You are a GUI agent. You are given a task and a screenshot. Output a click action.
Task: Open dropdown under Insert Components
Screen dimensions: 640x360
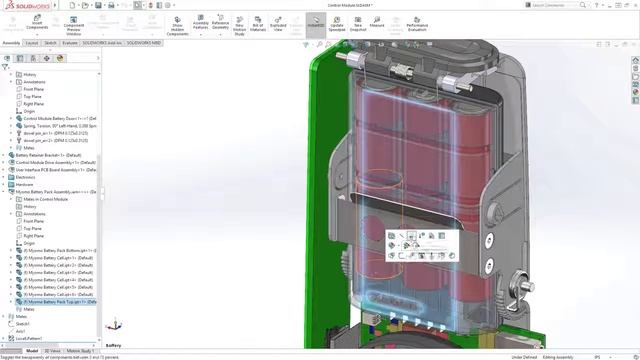point(37,34)
